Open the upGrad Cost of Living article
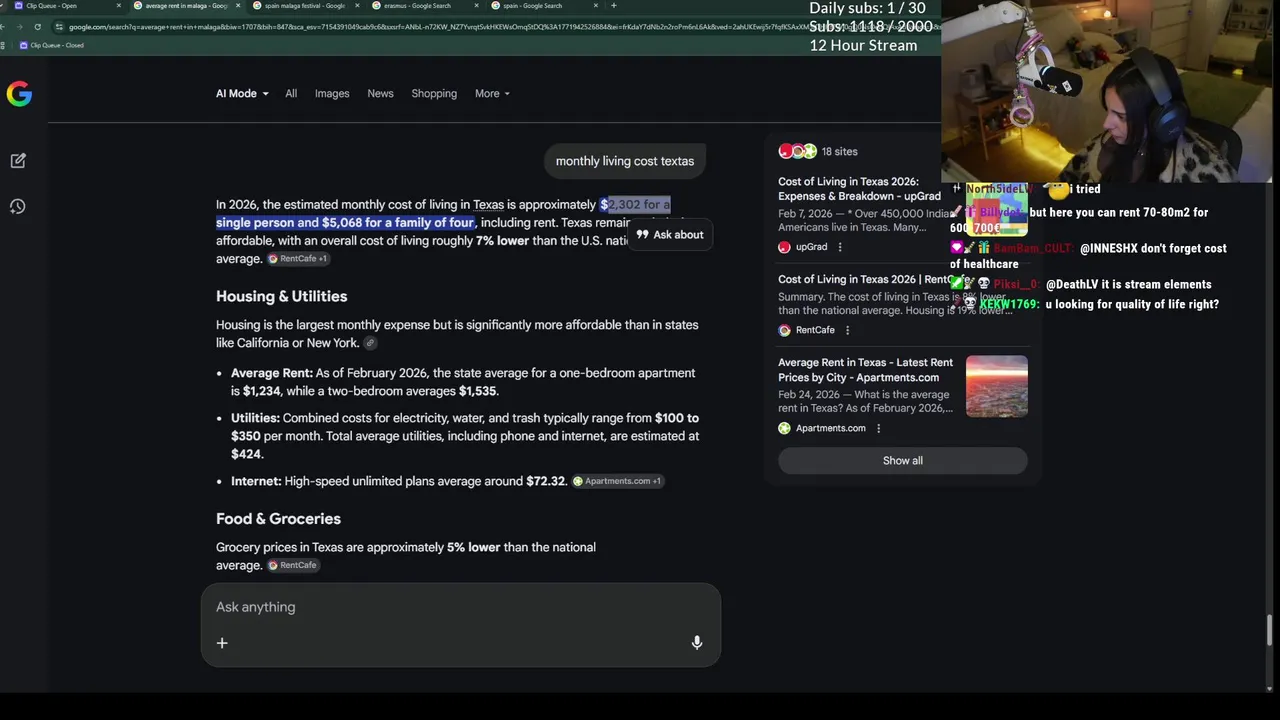 coord(859,189)
